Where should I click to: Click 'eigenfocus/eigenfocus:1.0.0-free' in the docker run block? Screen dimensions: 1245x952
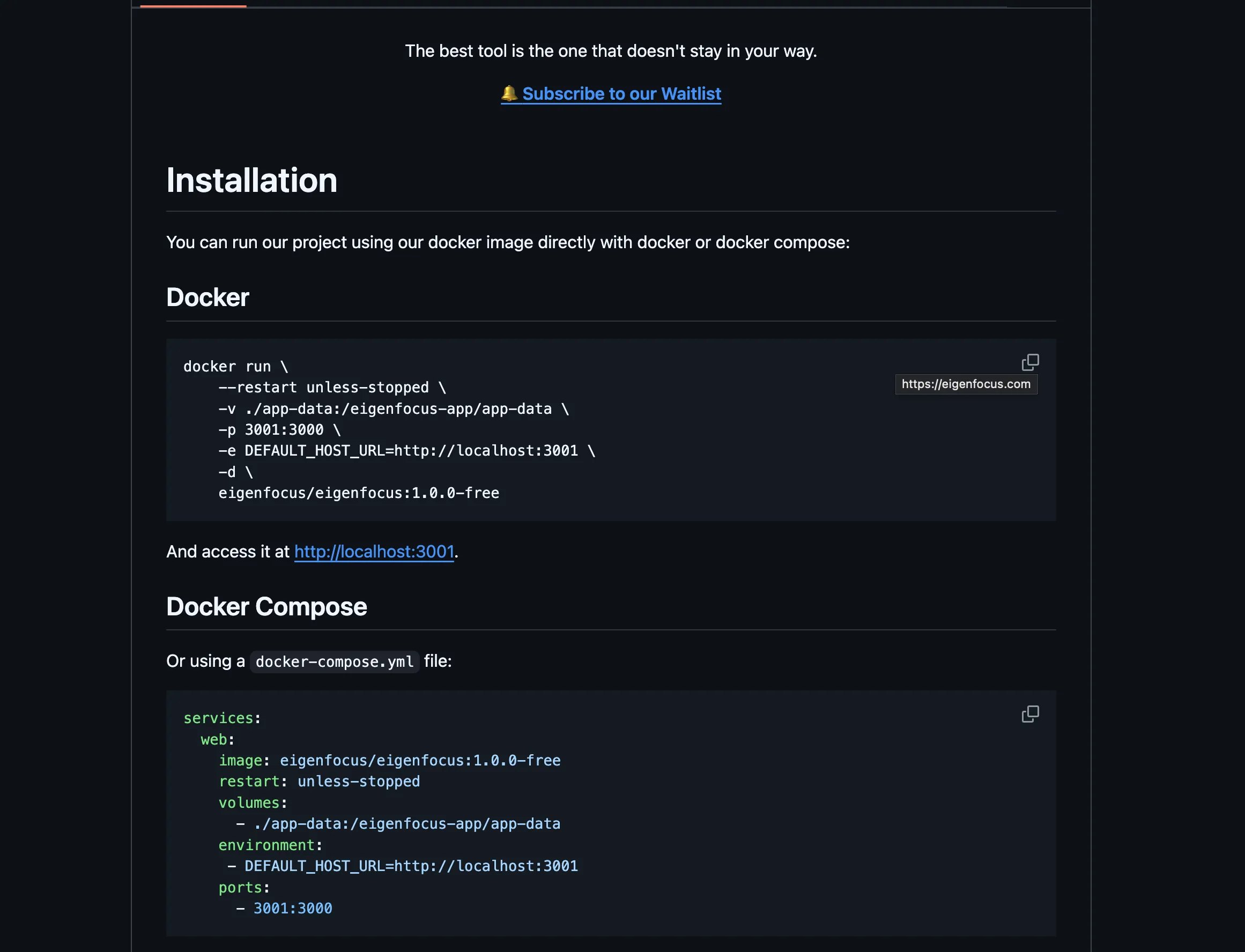pyautogui.click(x=359, y=493)
